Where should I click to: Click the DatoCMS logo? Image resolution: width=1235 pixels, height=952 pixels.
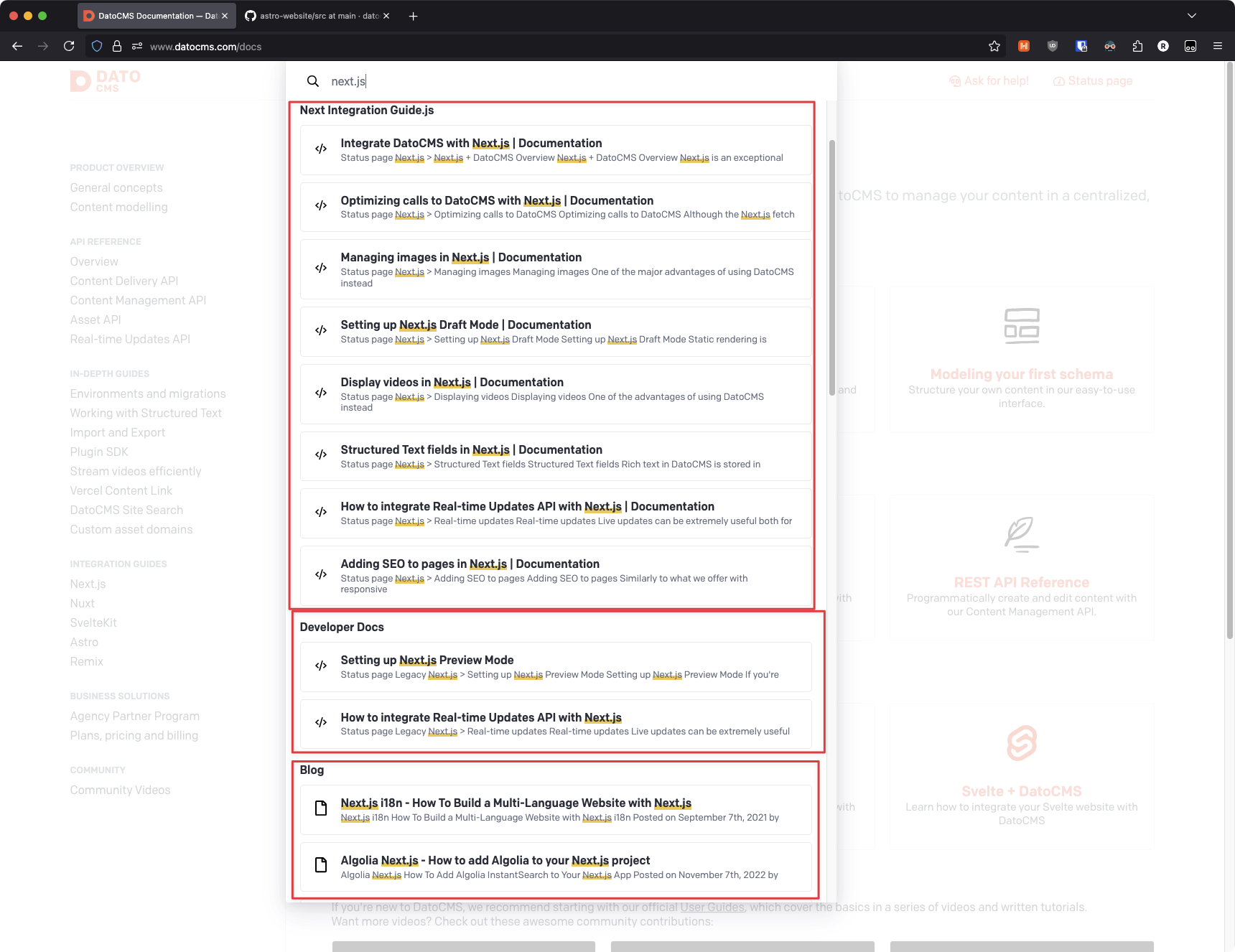[x=106, y=81]
